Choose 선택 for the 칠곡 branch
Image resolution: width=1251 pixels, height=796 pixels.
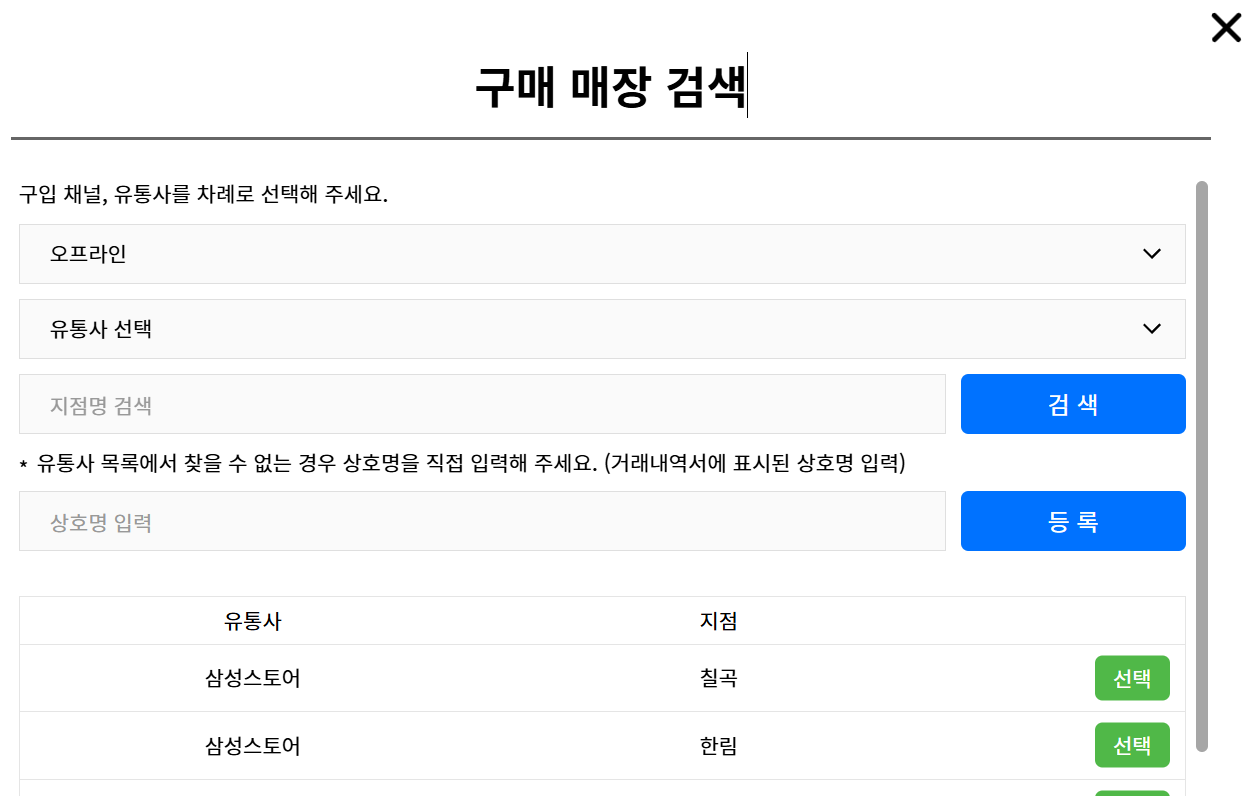(1132, 679)
